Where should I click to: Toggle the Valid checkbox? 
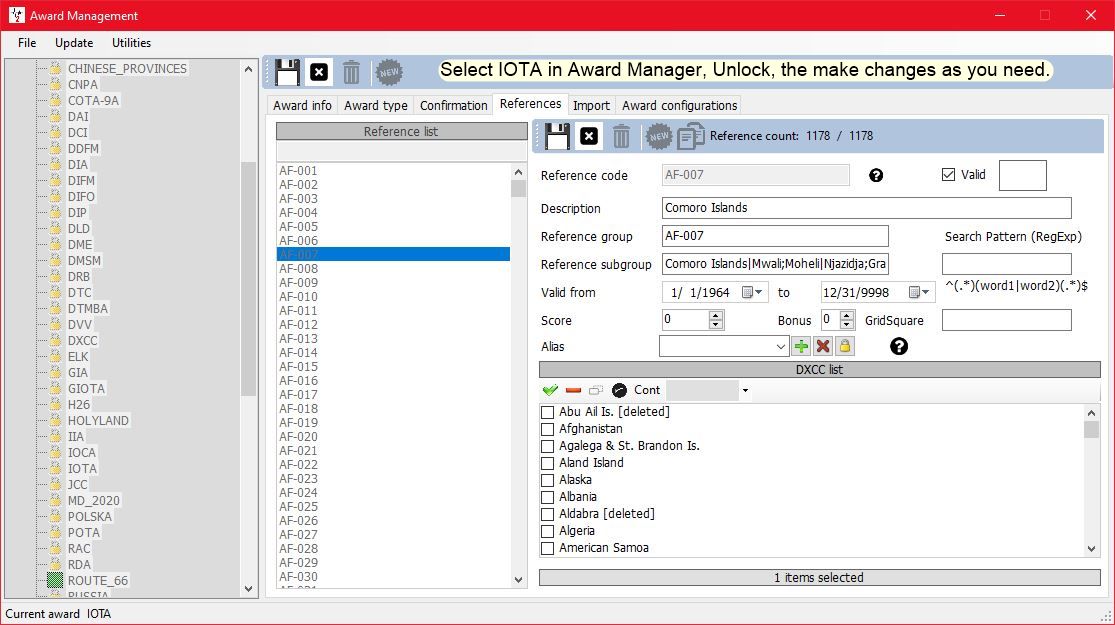click(948, 174)
